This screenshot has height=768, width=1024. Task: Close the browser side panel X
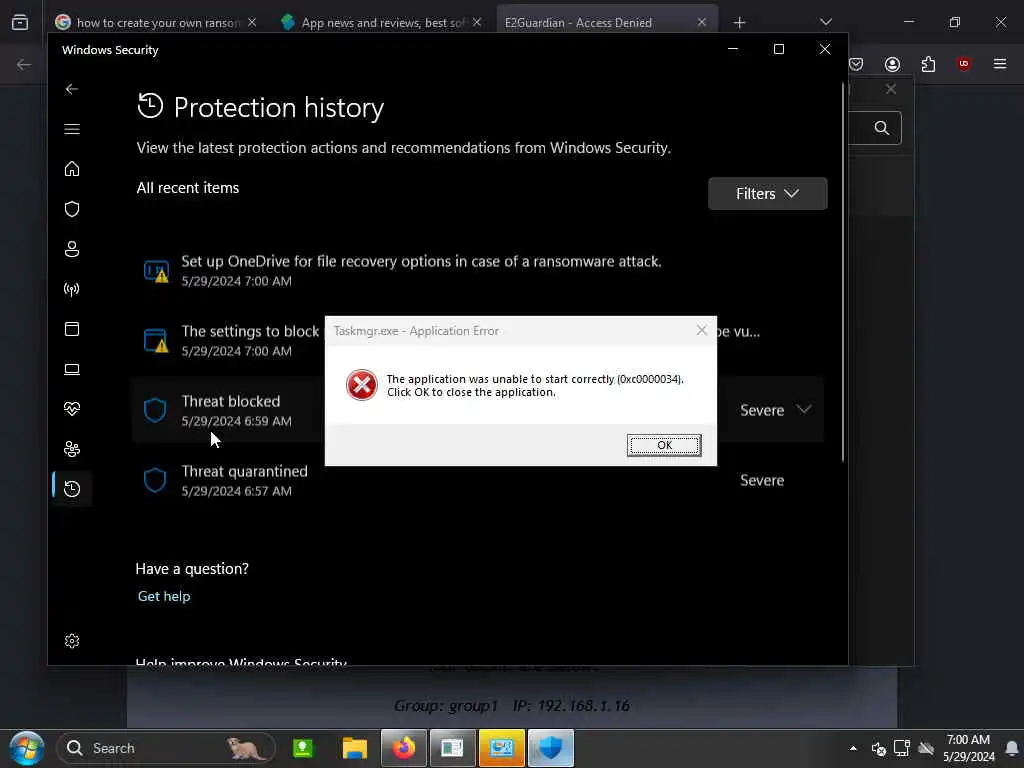click(x=891, y=89)
